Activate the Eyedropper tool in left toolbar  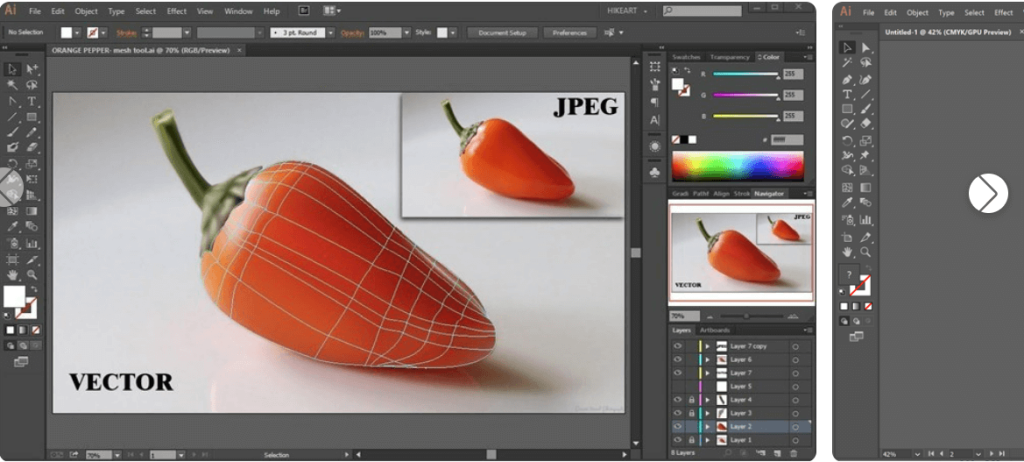12,228
